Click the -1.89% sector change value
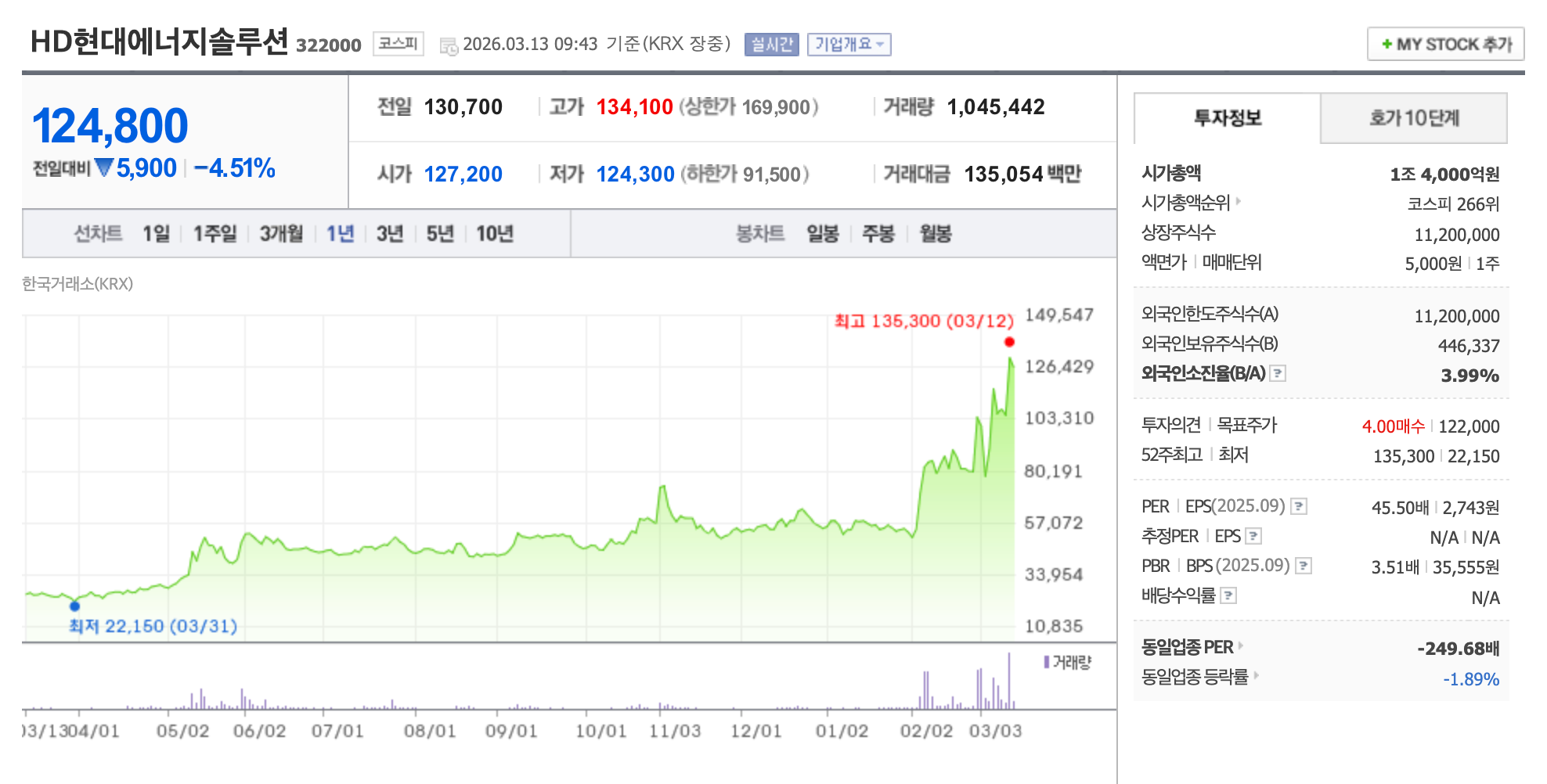Image resolution: width=1547 pixels, height=784 pixels. pos(1471,679)
